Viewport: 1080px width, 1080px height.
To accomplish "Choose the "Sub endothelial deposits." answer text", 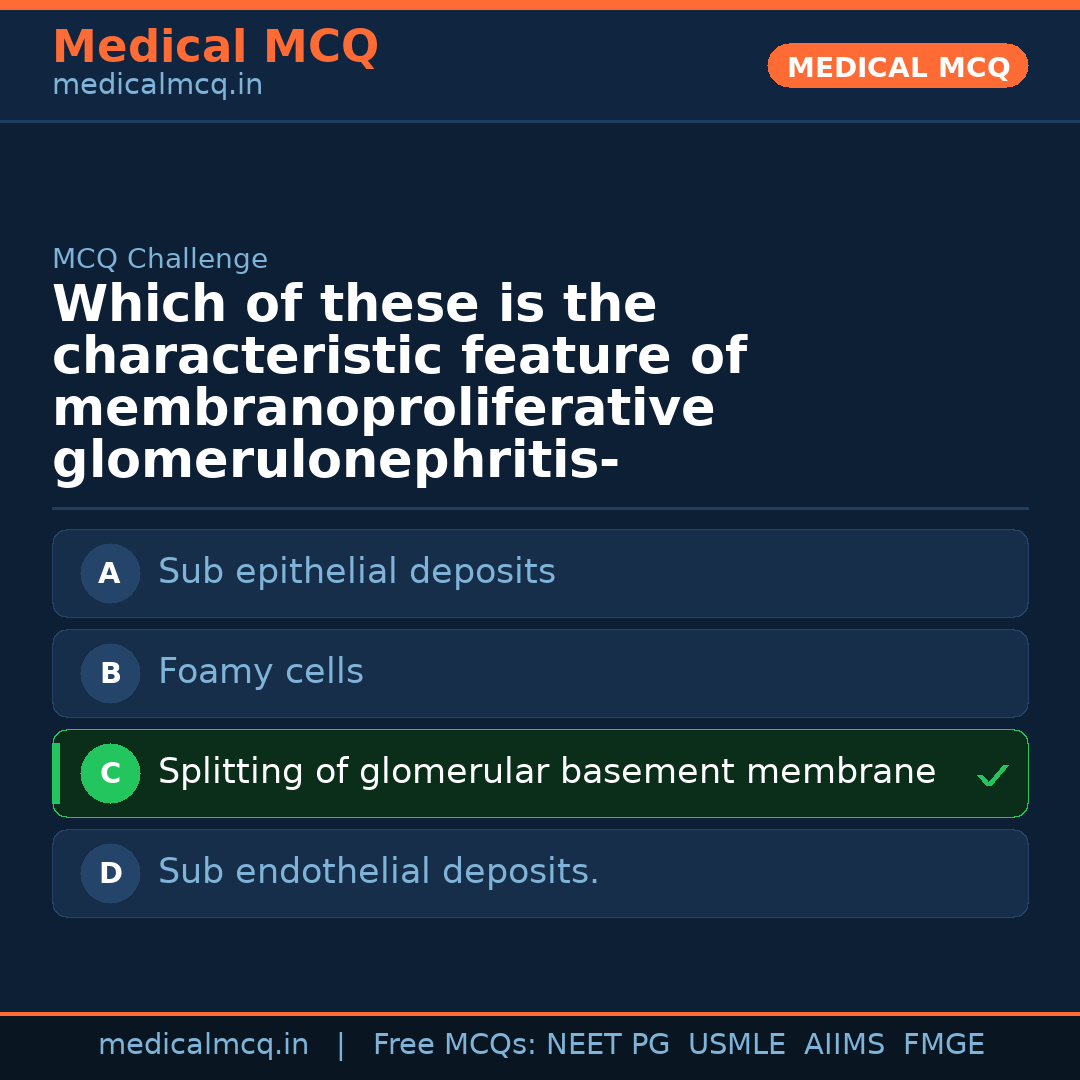I will point(378,872).
